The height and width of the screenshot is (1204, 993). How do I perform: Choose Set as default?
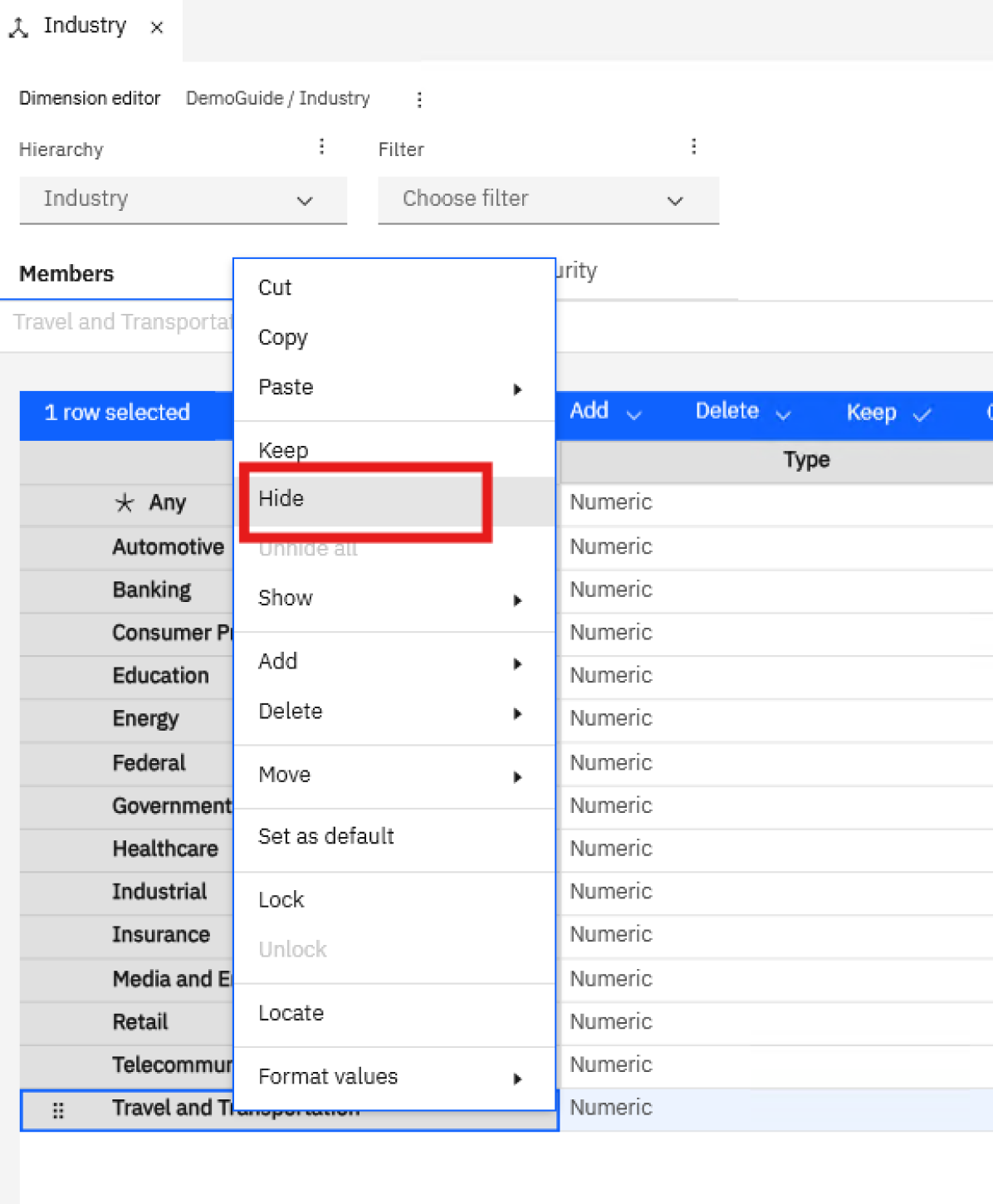tap(394, 837)
